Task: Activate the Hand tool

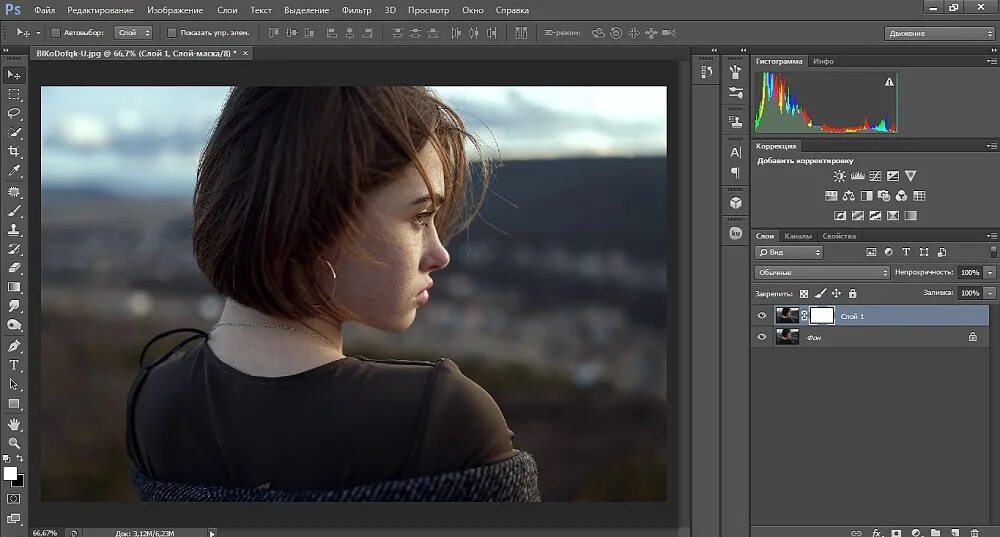Action: point(14,423)
